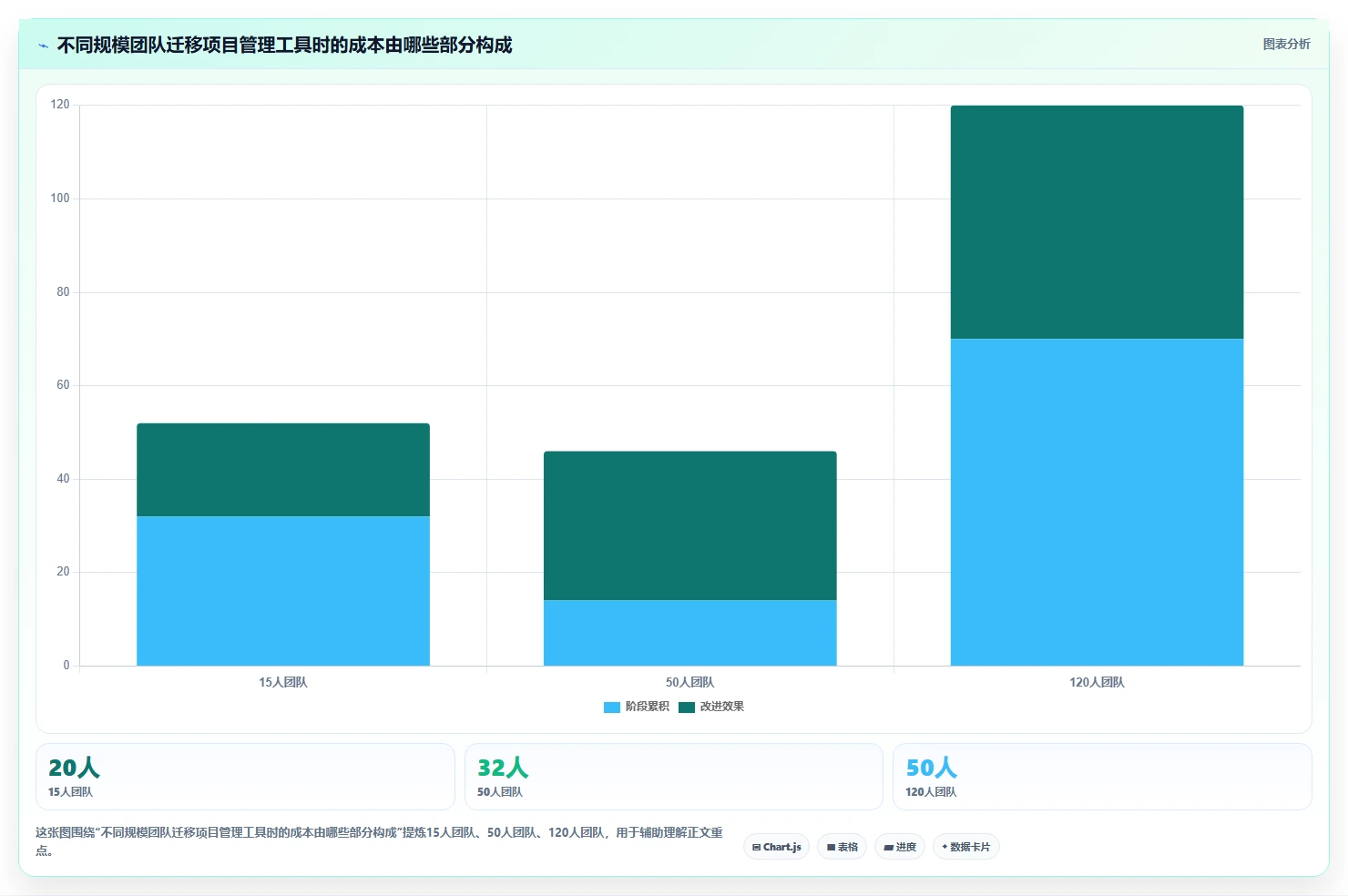This screenshot has height=896, width=1348.
Task: Select the 数据卡片 tag chip
Action: 965,847
